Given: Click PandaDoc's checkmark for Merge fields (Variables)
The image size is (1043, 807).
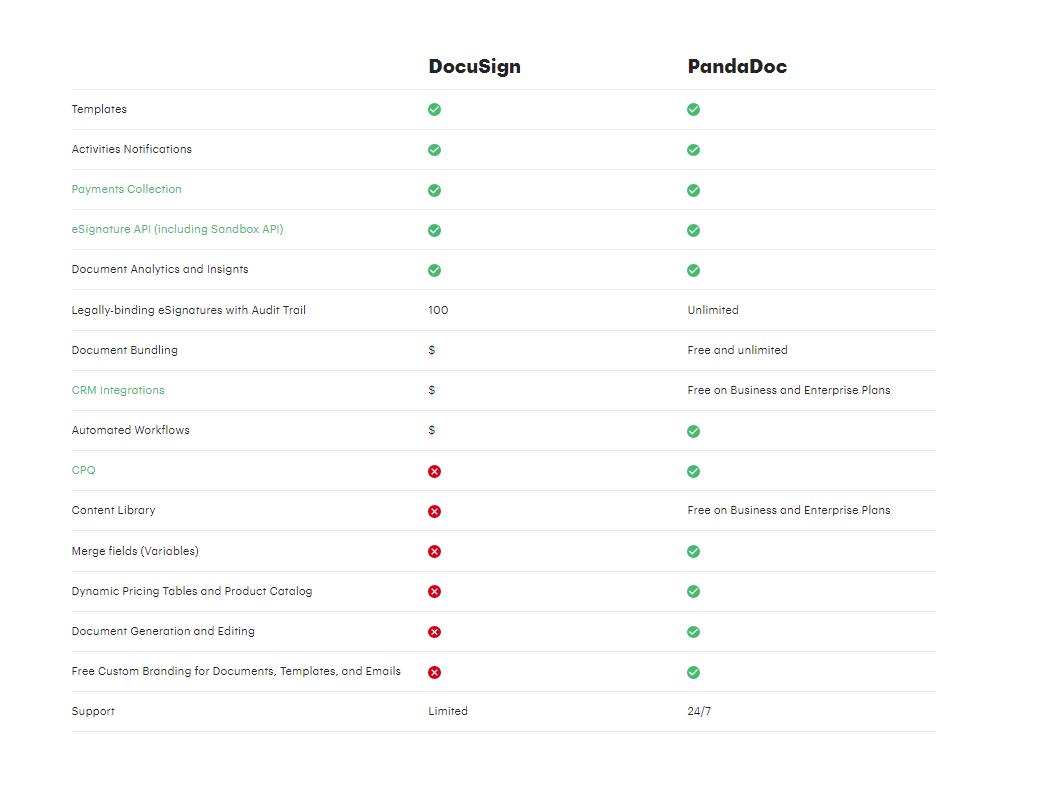Looking at the screenshot, I should coord(693,550).
